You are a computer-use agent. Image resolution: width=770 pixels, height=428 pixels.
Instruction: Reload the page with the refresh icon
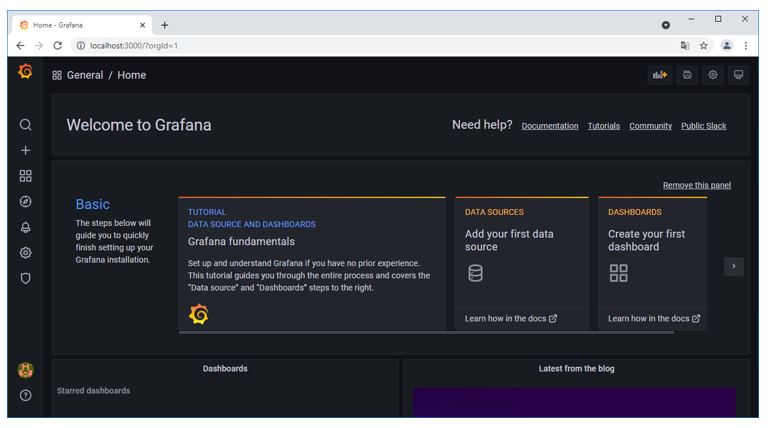(57, 46)
